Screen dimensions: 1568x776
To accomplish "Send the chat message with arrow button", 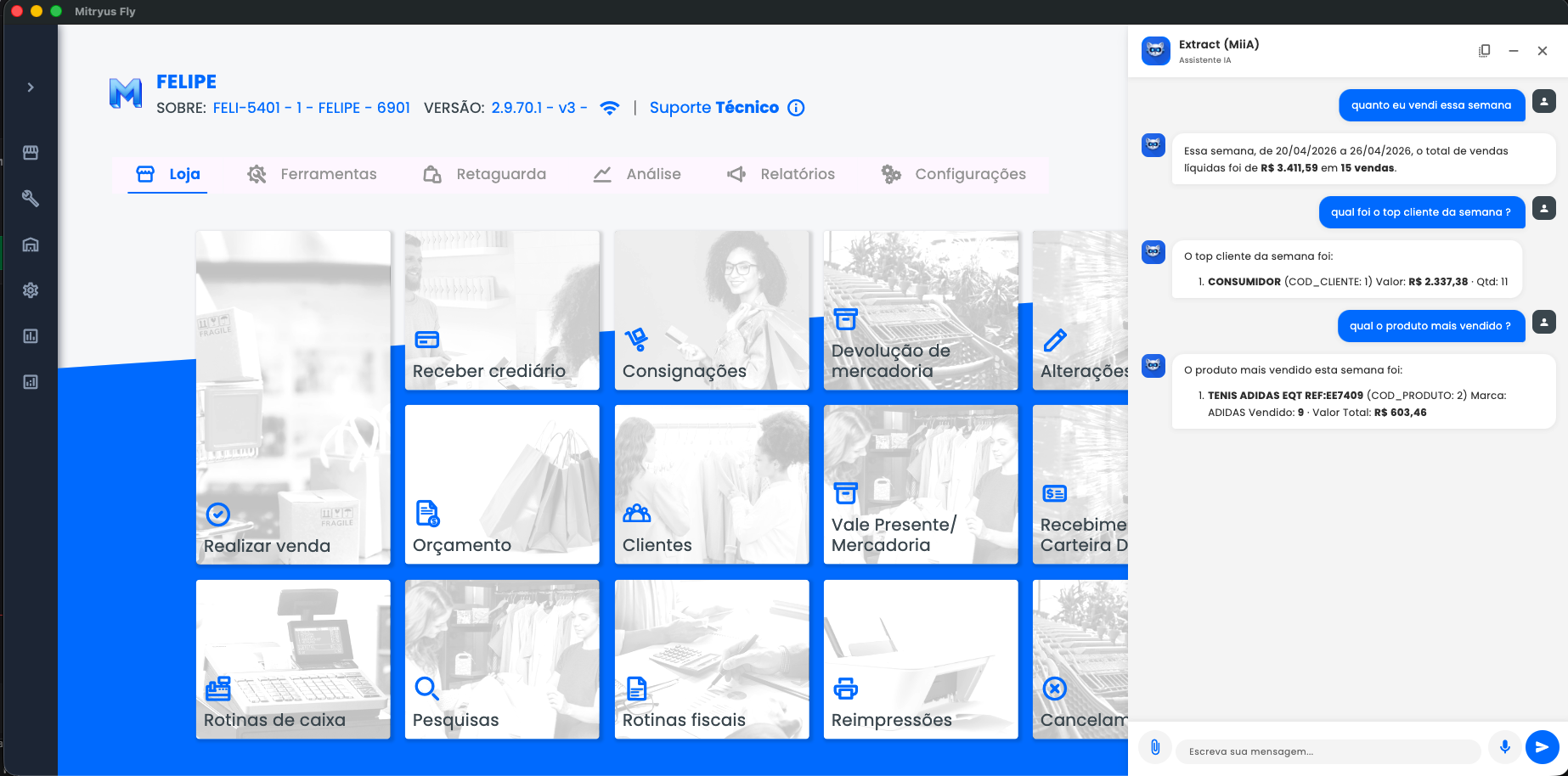I will [x=1542, y=747].
